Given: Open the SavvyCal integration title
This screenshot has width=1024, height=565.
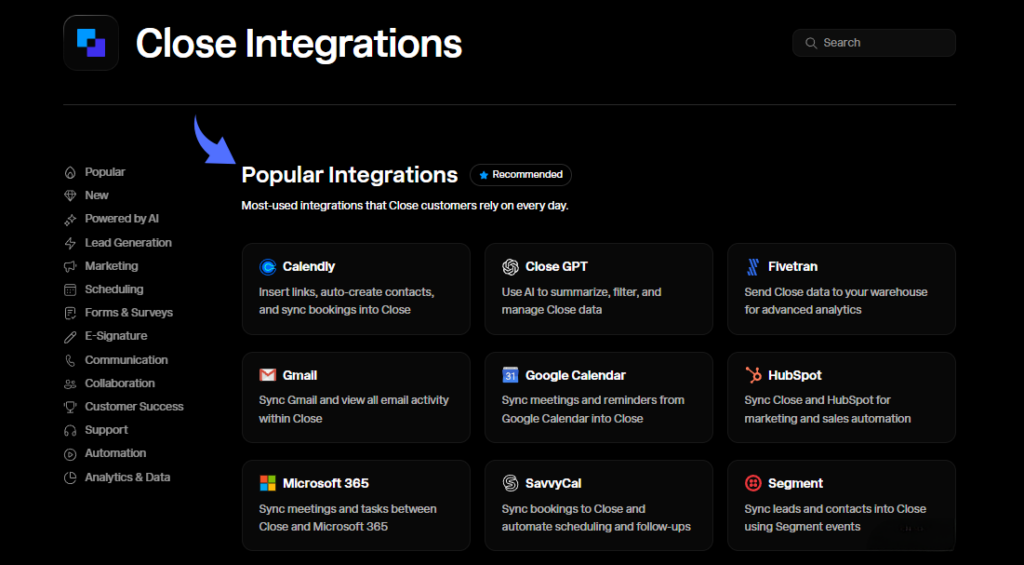Looking at the screenshot, I should pos(553,484).
